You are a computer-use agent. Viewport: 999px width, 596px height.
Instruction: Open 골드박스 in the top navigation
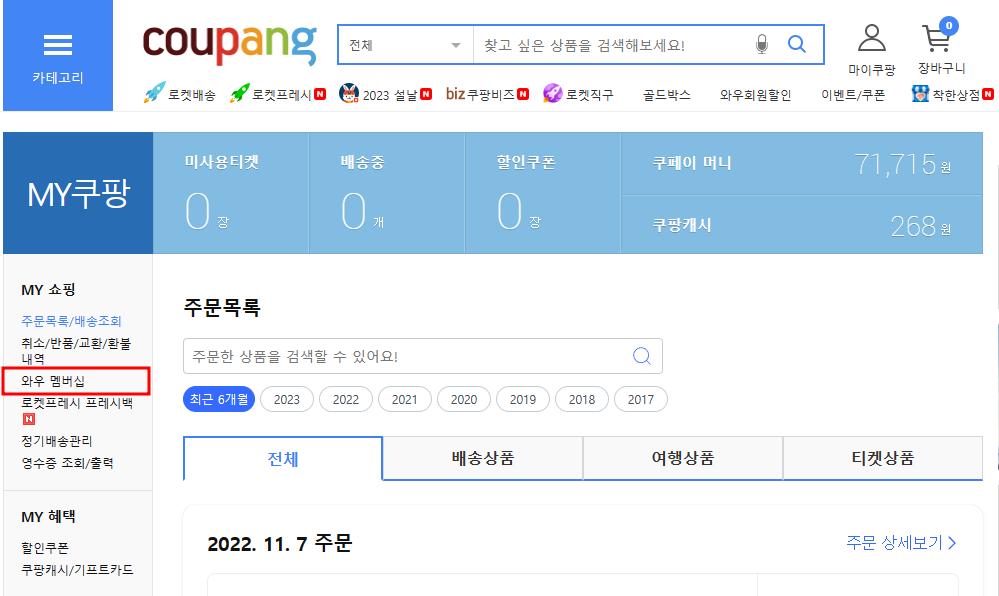666,95
